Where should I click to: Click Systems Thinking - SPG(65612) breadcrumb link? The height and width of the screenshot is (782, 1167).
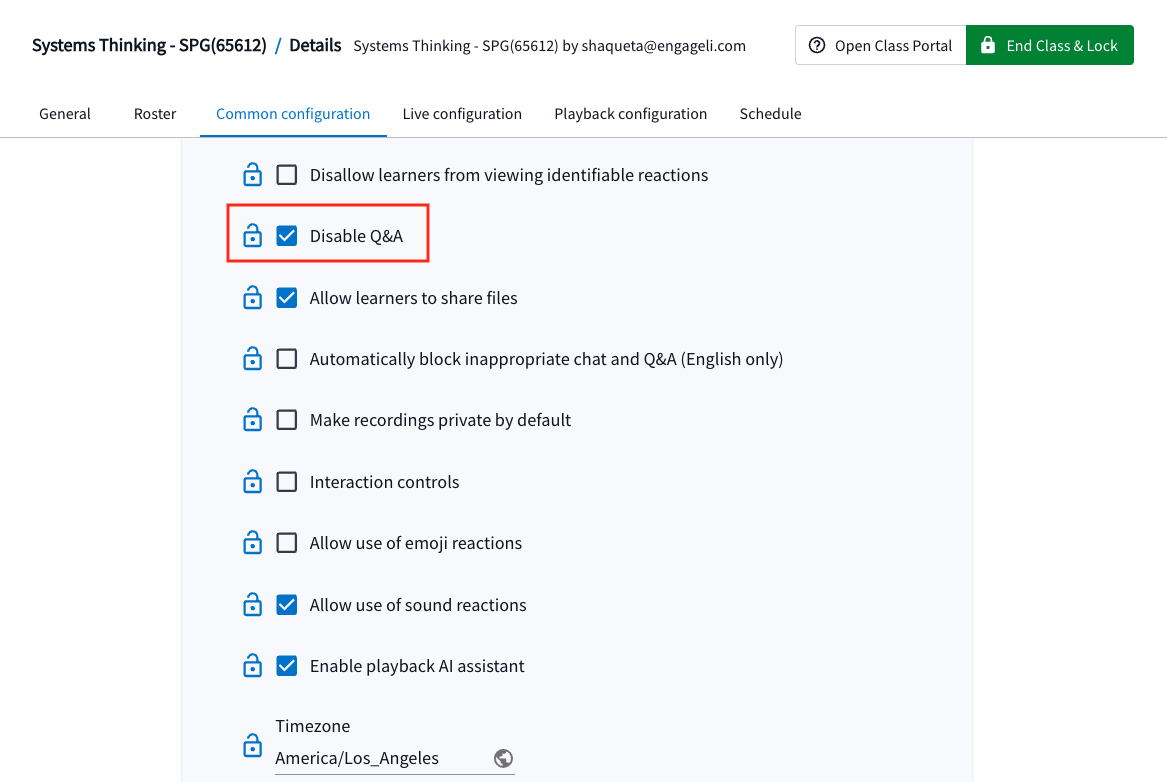tap(149, 45)
